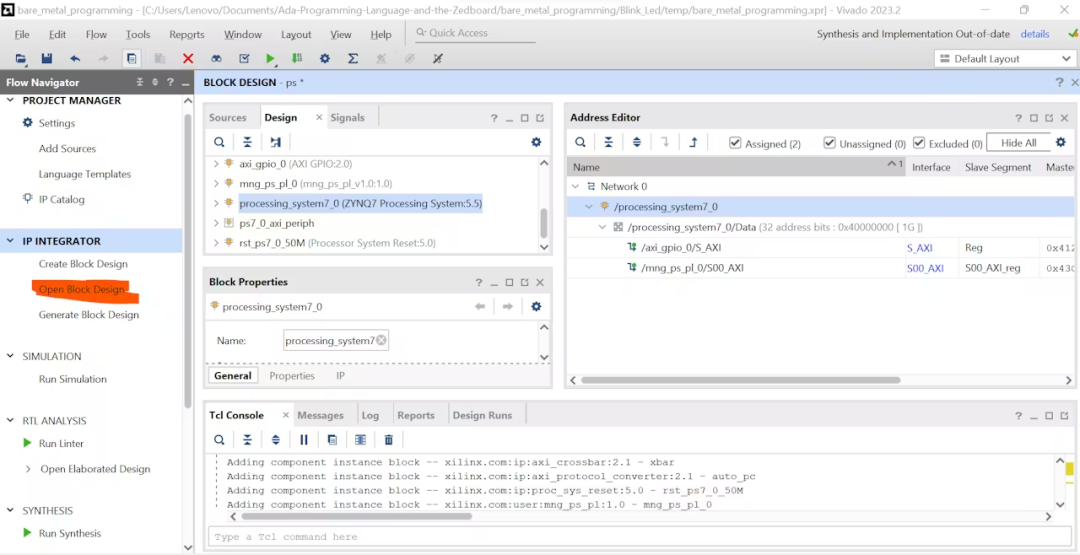Click the Open project folder icon
1080x555 pixels.
click(x=21, y=59)
